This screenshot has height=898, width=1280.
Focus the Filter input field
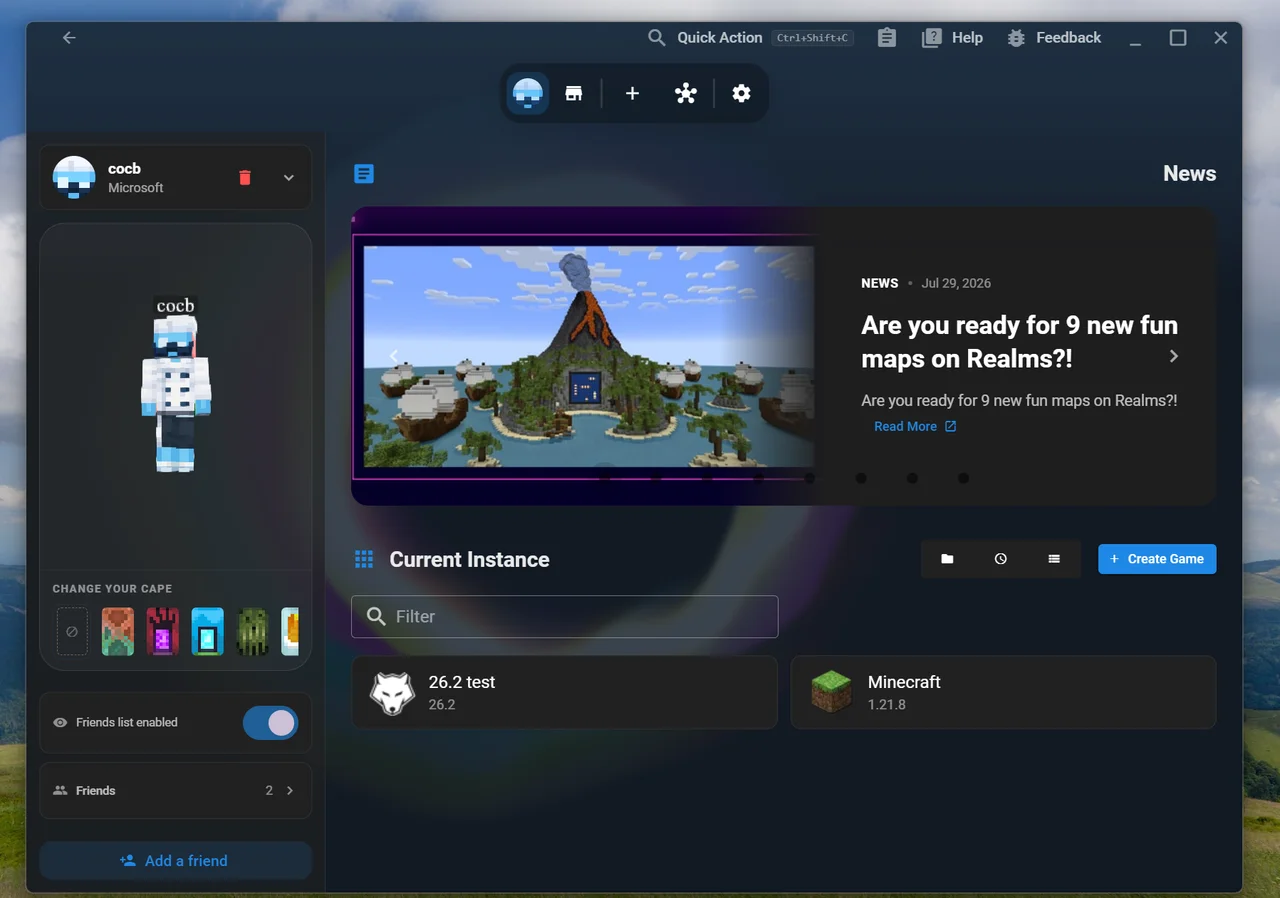click(x=565, y=617)
